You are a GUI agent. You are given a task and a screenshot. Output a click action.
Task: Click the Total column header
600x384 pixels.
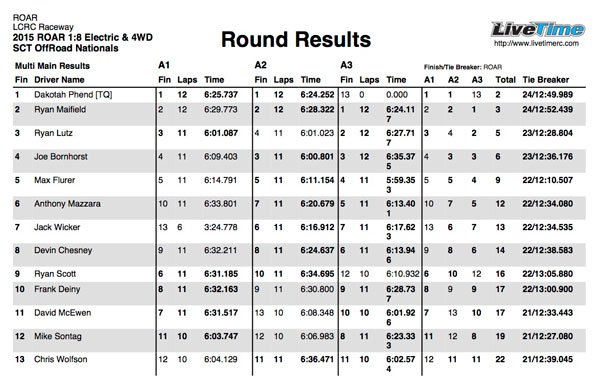[x=505, y=80]
